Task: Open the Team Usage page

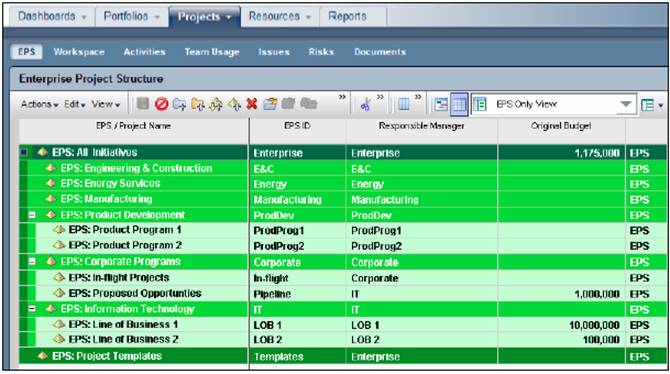Action: pos(212,52)
